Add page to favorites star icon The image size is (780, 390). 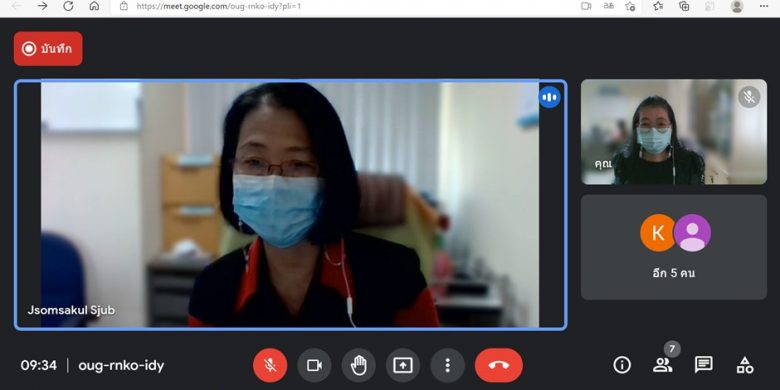click(630, 6)
